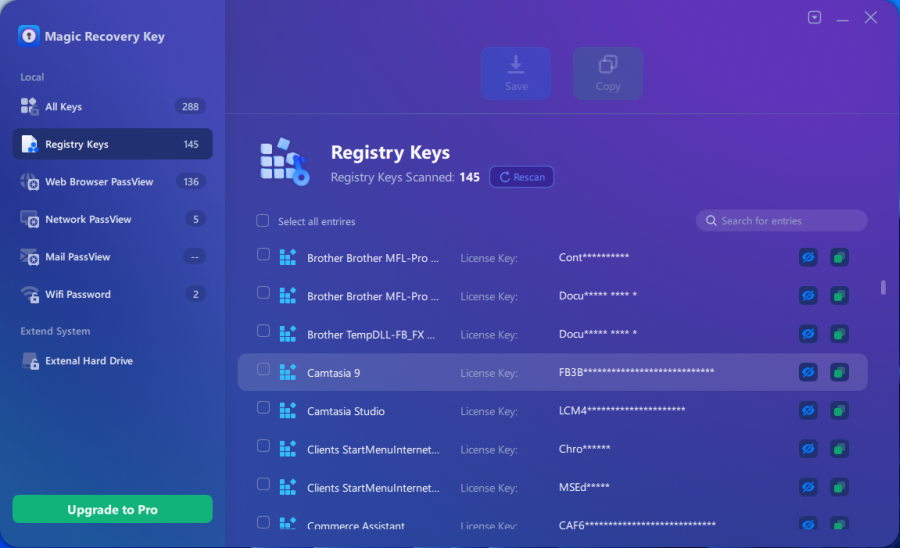Click the All Keys sidebar icon
Screen dimensions: 900x548
click(29, 106)
